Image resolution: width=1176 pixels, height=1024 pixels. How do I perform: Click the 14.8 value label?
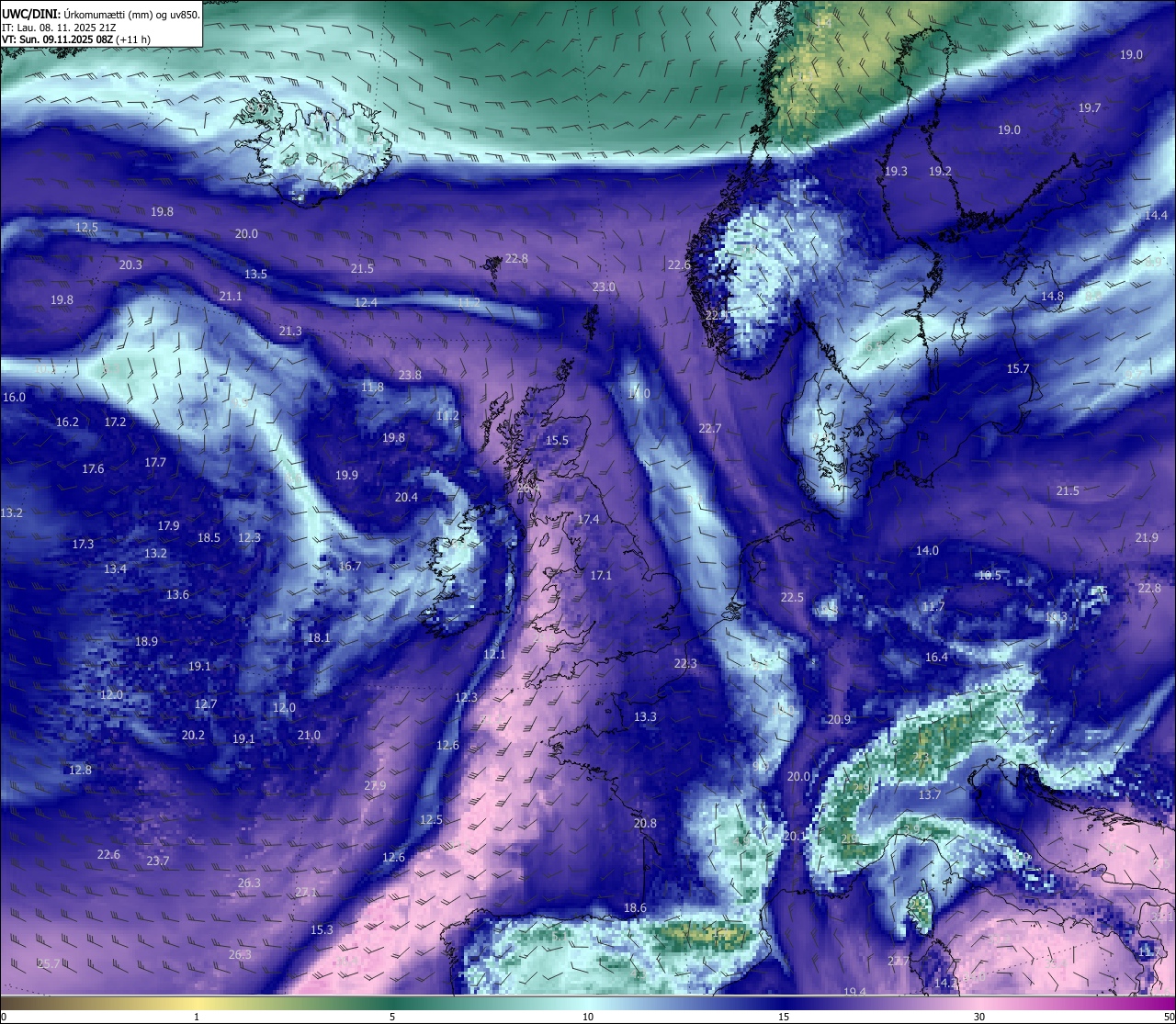coord(1052,297)
